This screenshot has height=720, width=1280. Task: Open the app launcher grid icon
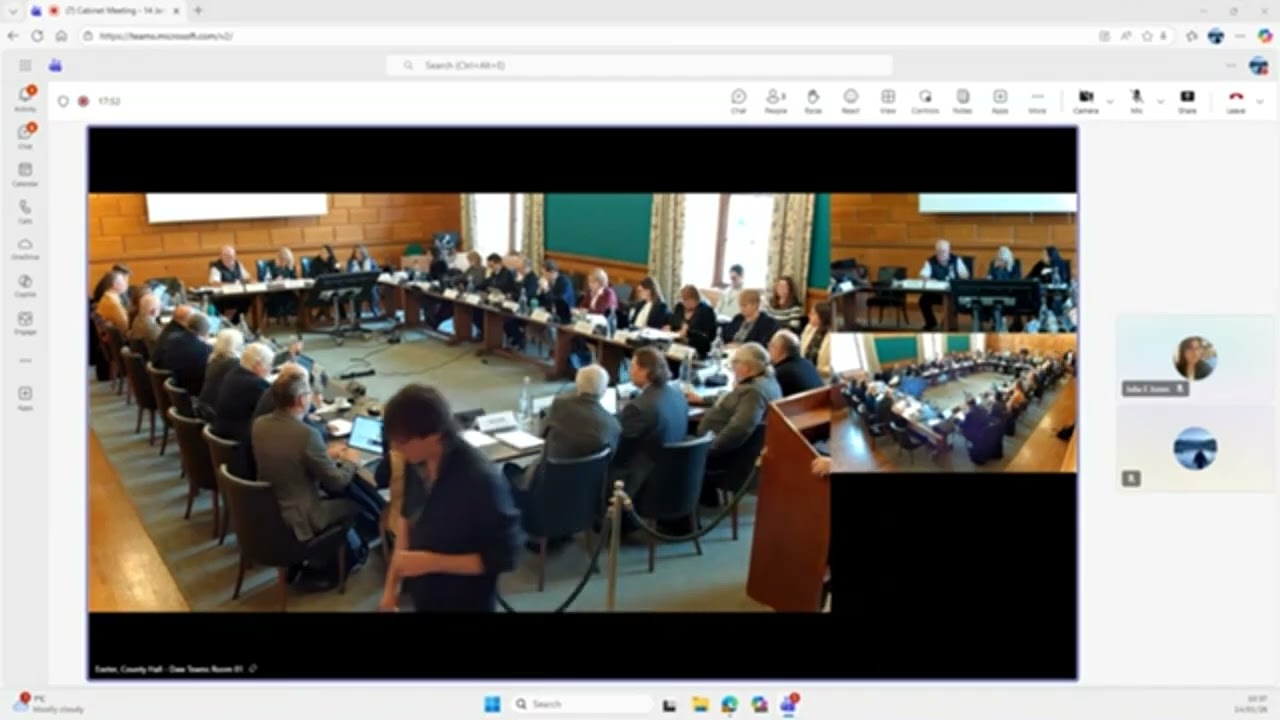click(25, 65)
